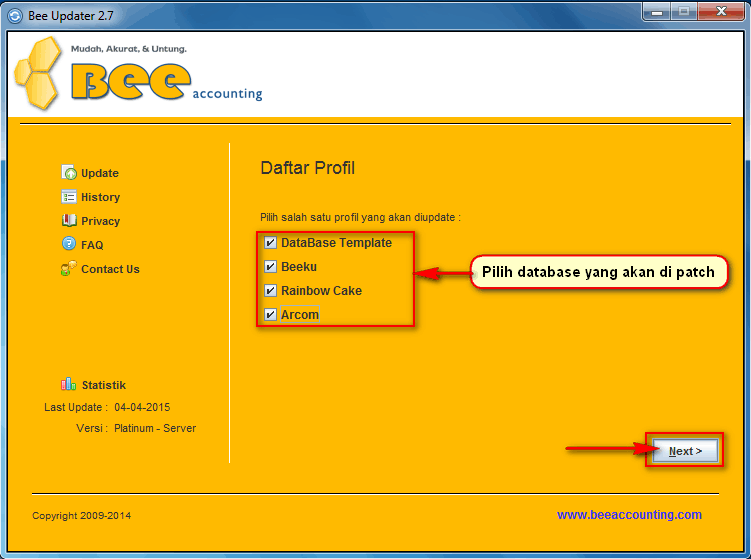Visit the www.beeaccounting.com link
Viewport: 751px width, 559px height.
tap(629, 515)
